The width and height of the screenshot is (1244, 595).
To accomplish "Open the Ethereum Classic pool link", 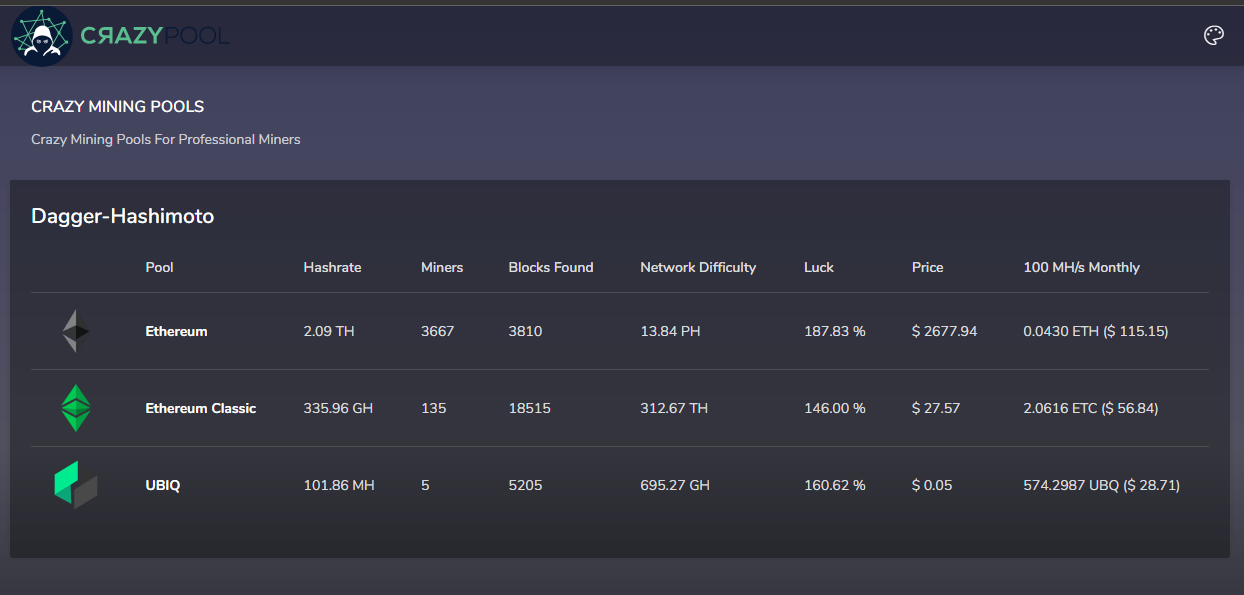I will (201, 408).
